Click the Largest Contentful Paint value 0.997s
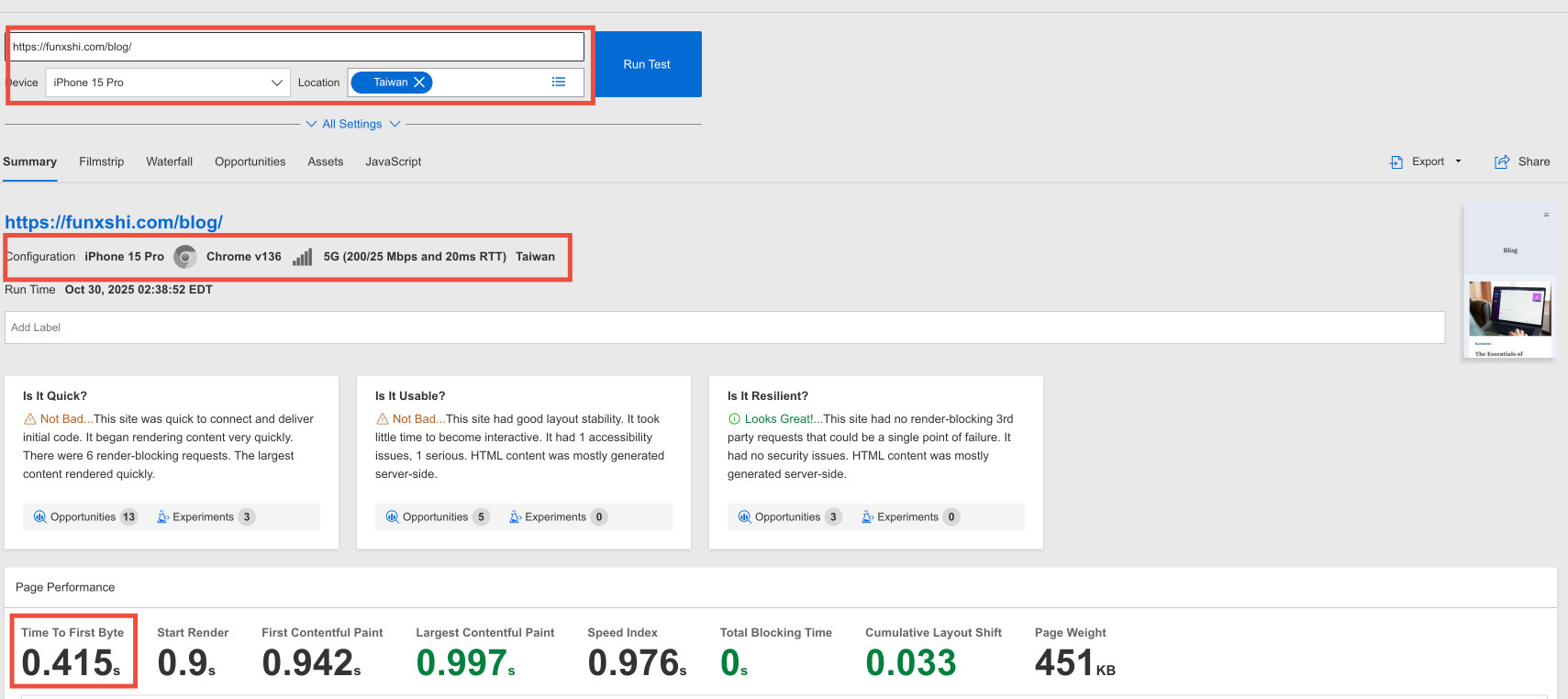 pos(465,663)
